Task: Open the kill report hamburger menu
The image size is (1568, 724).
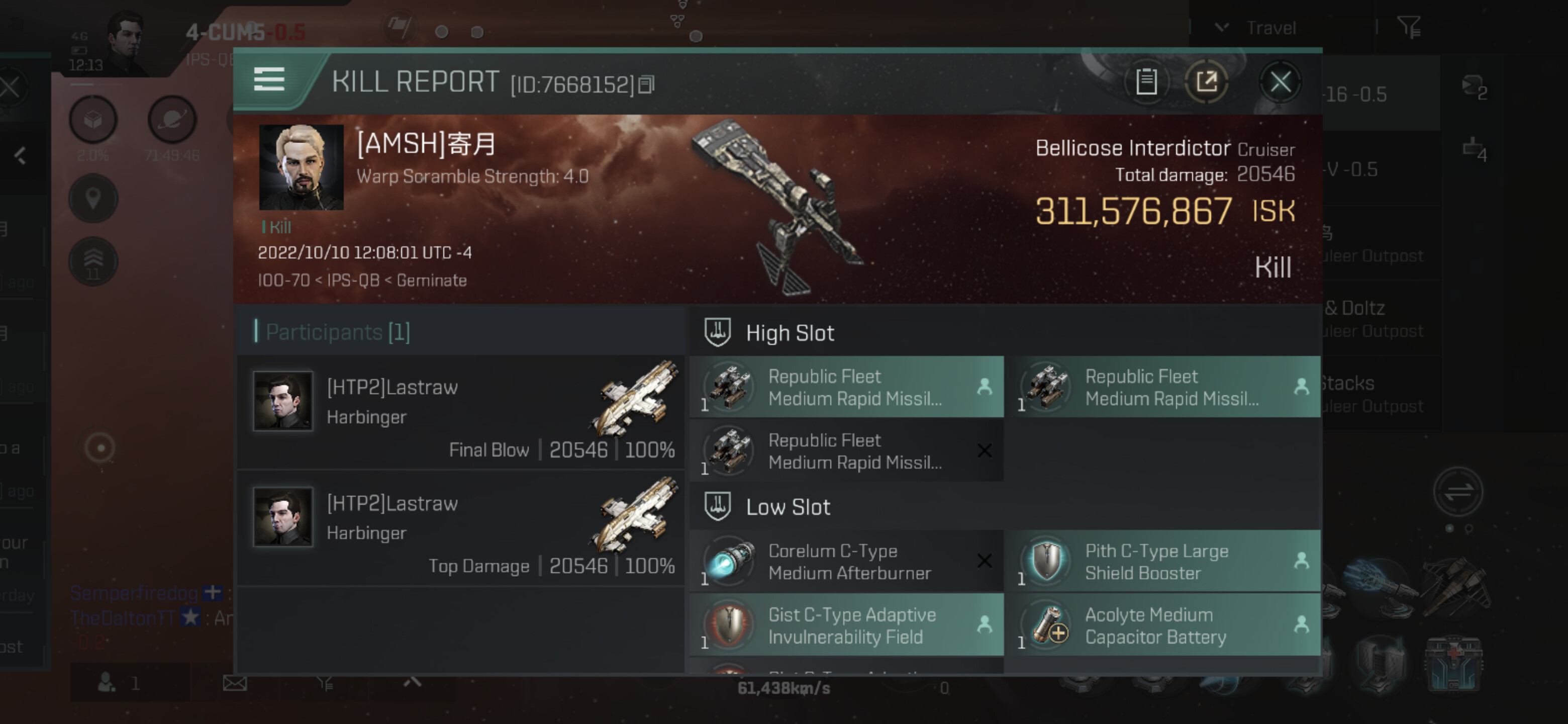Action: click(x=268, y=80)
